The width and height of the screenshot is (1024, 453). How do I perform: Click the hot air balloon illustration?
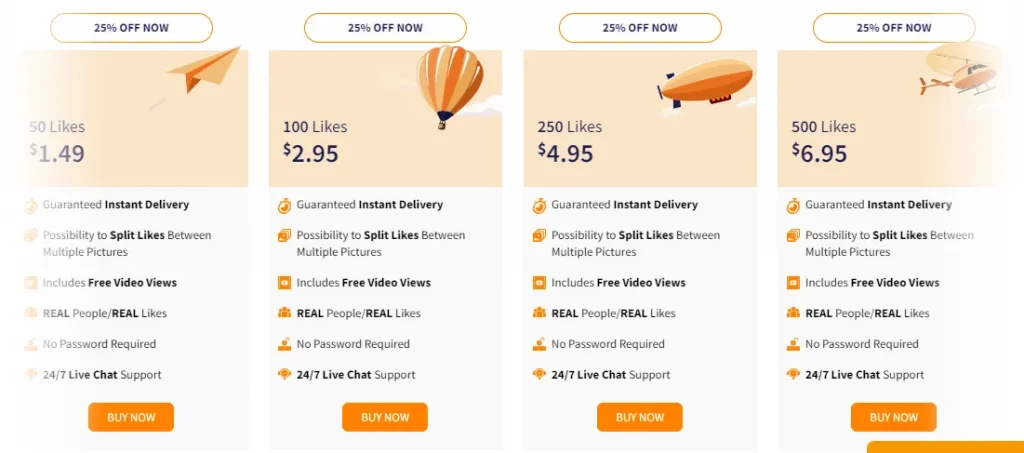point(449,84)
